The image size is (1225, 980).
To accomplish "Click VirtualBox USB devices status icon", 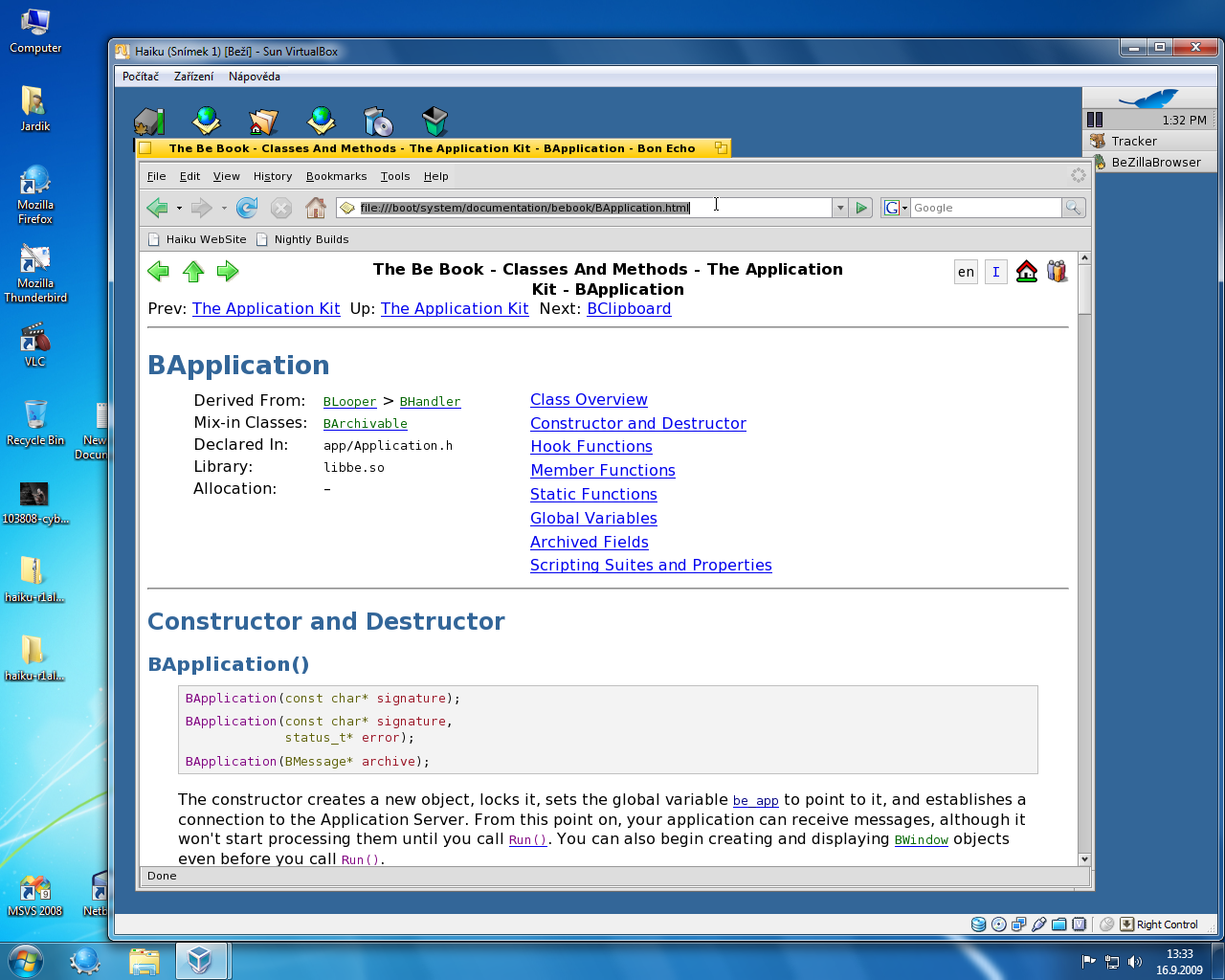I will (x=1038, y=924).
